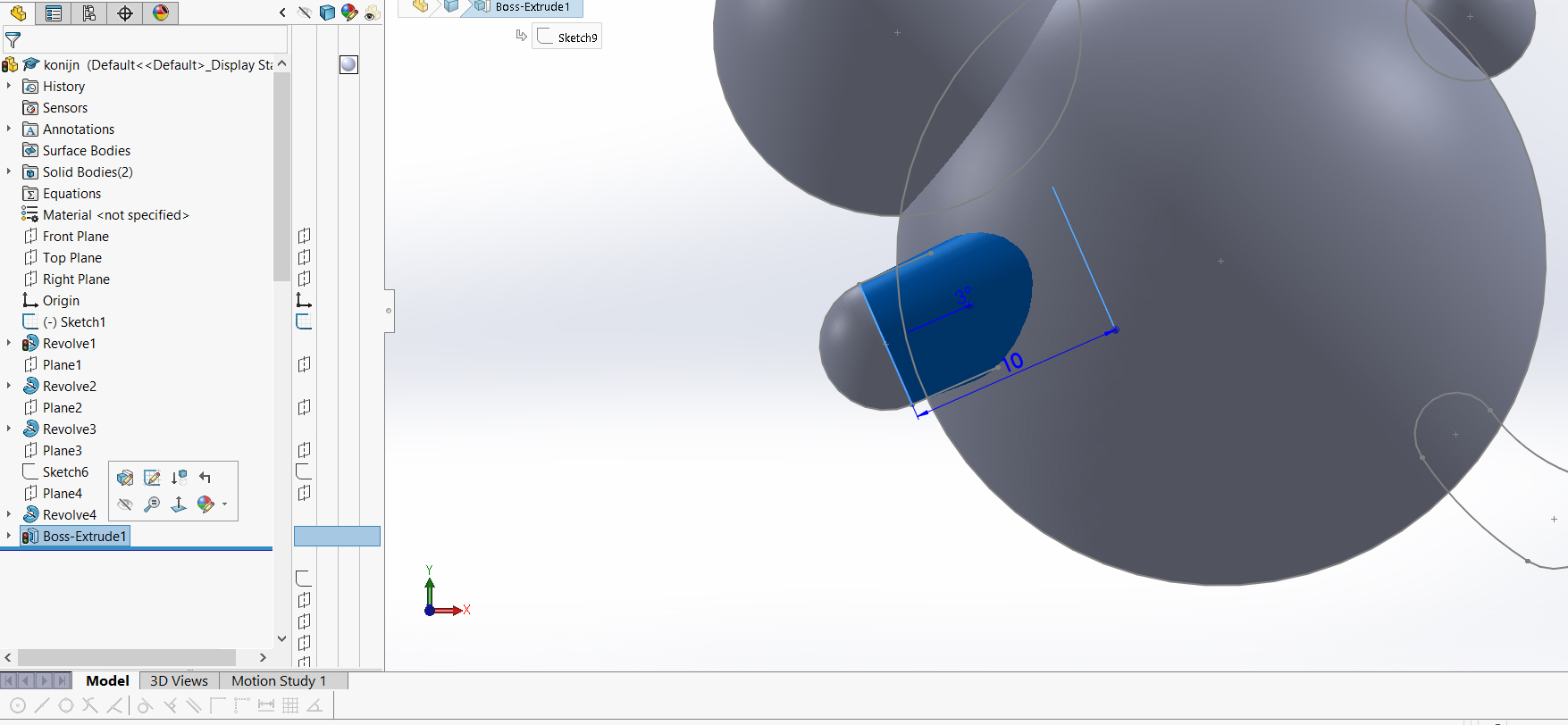This screenshot has height=725, width=1568.
Task: Toggle Origin visibility in the display pane
Action: 304,300
